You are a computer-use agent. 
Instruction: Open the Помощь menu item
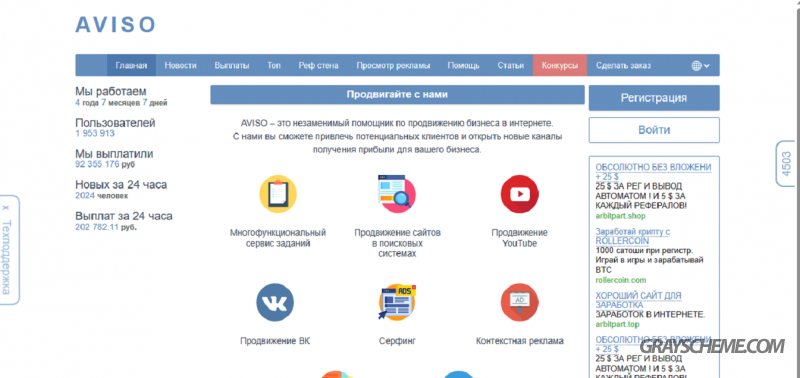click(463, 65)
